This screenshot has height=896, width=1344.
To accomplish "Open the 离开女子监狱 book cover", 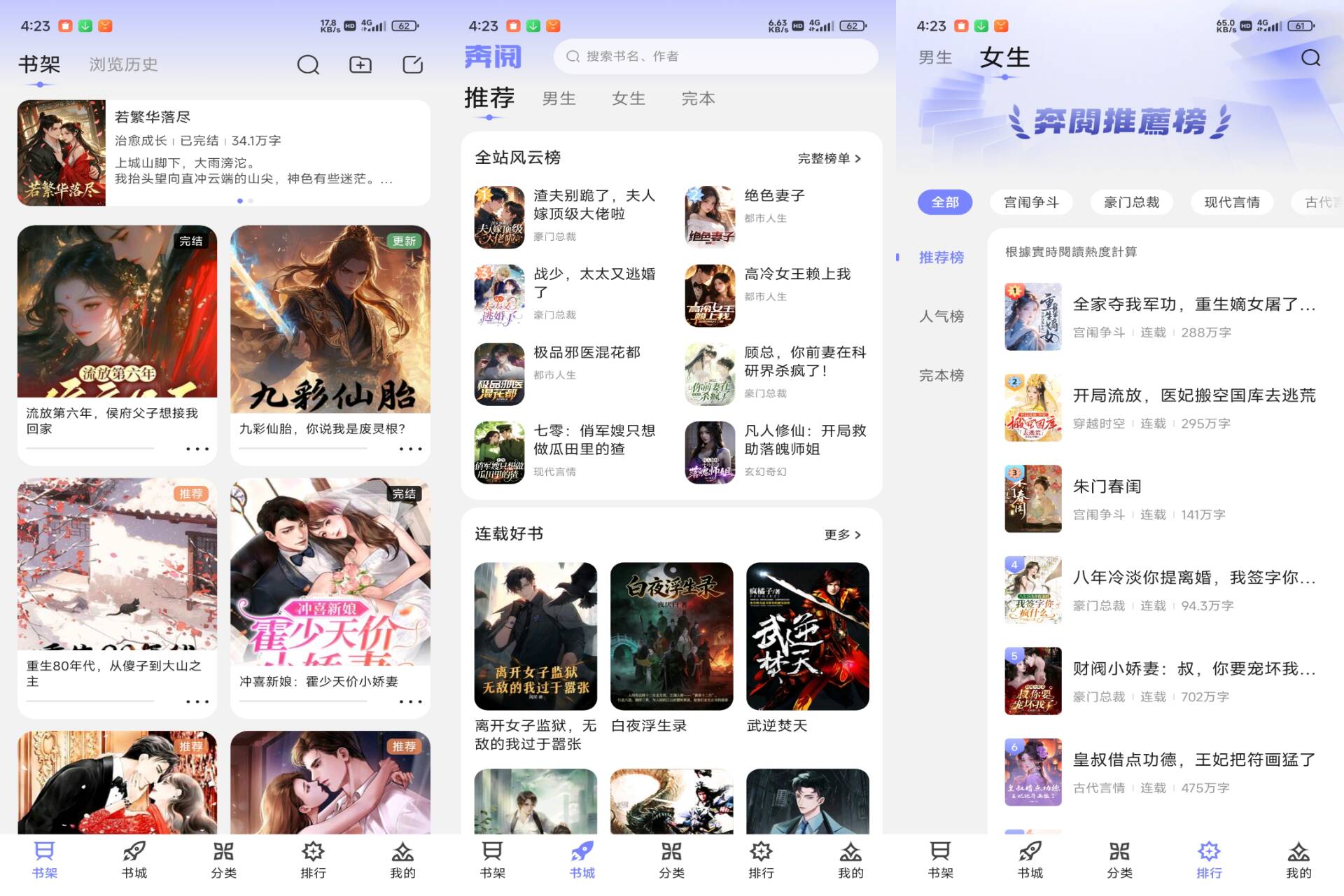I will click(535, 636).
